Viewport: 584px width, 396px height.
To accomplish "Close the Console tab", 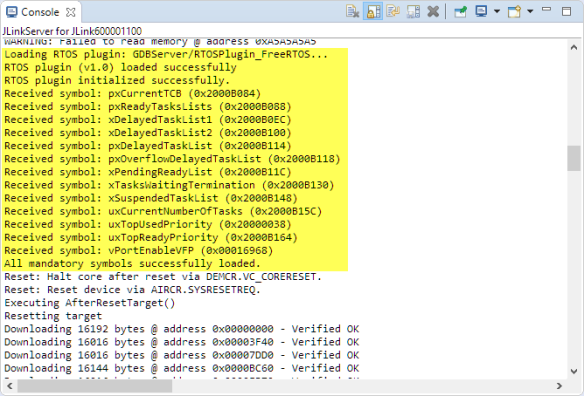I will tap(70, 12).
